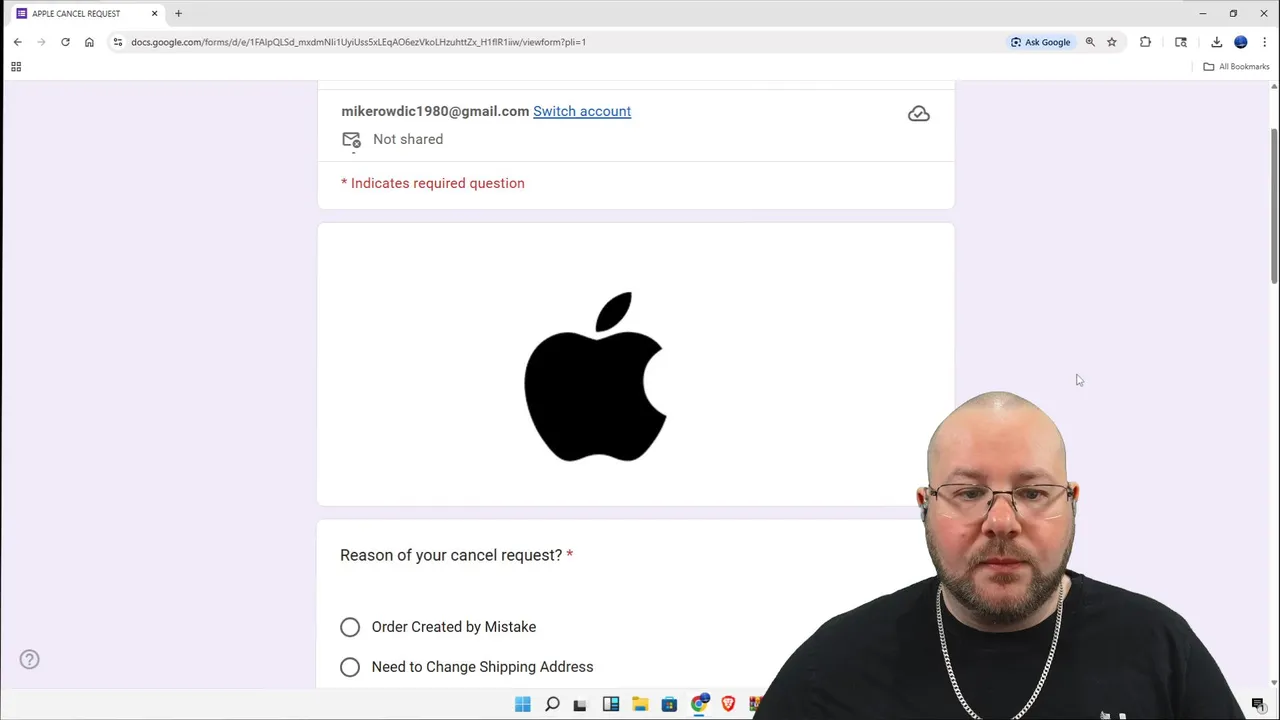Open a new tab with the plus icon
1280x720 pixels.
coord(178,13)
